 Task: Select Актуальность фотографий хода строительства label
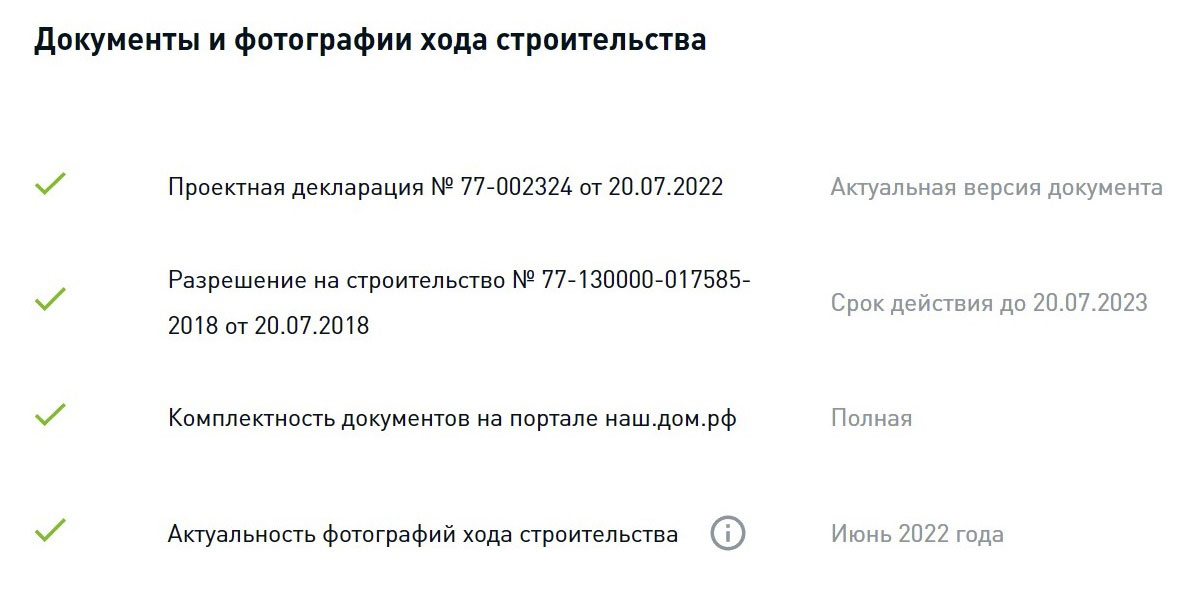click(422, 534)
